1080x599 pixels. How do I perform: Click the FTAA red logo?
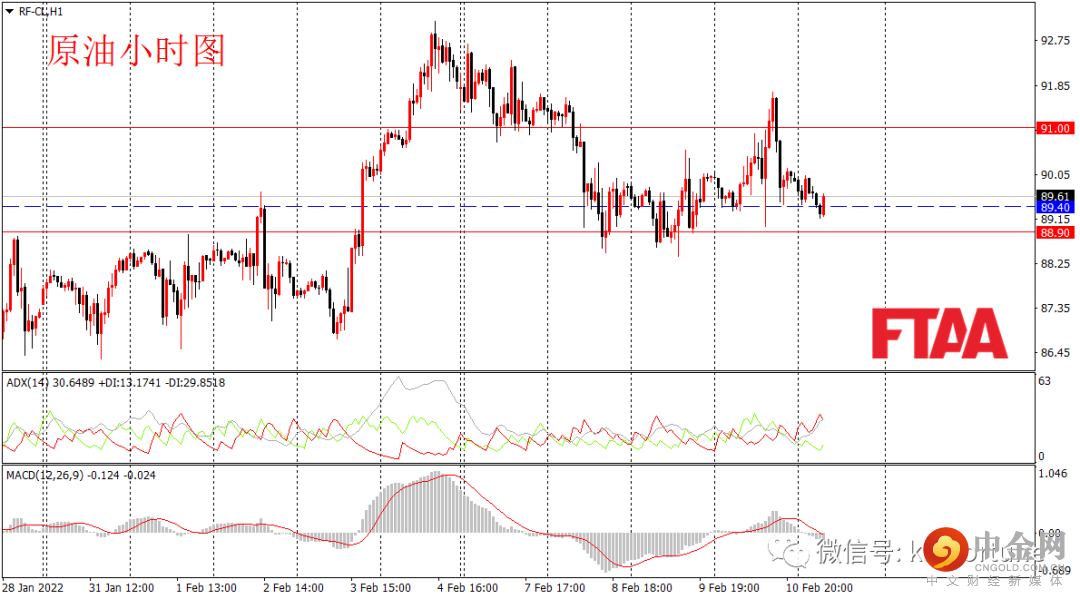[x=939, y=333]
